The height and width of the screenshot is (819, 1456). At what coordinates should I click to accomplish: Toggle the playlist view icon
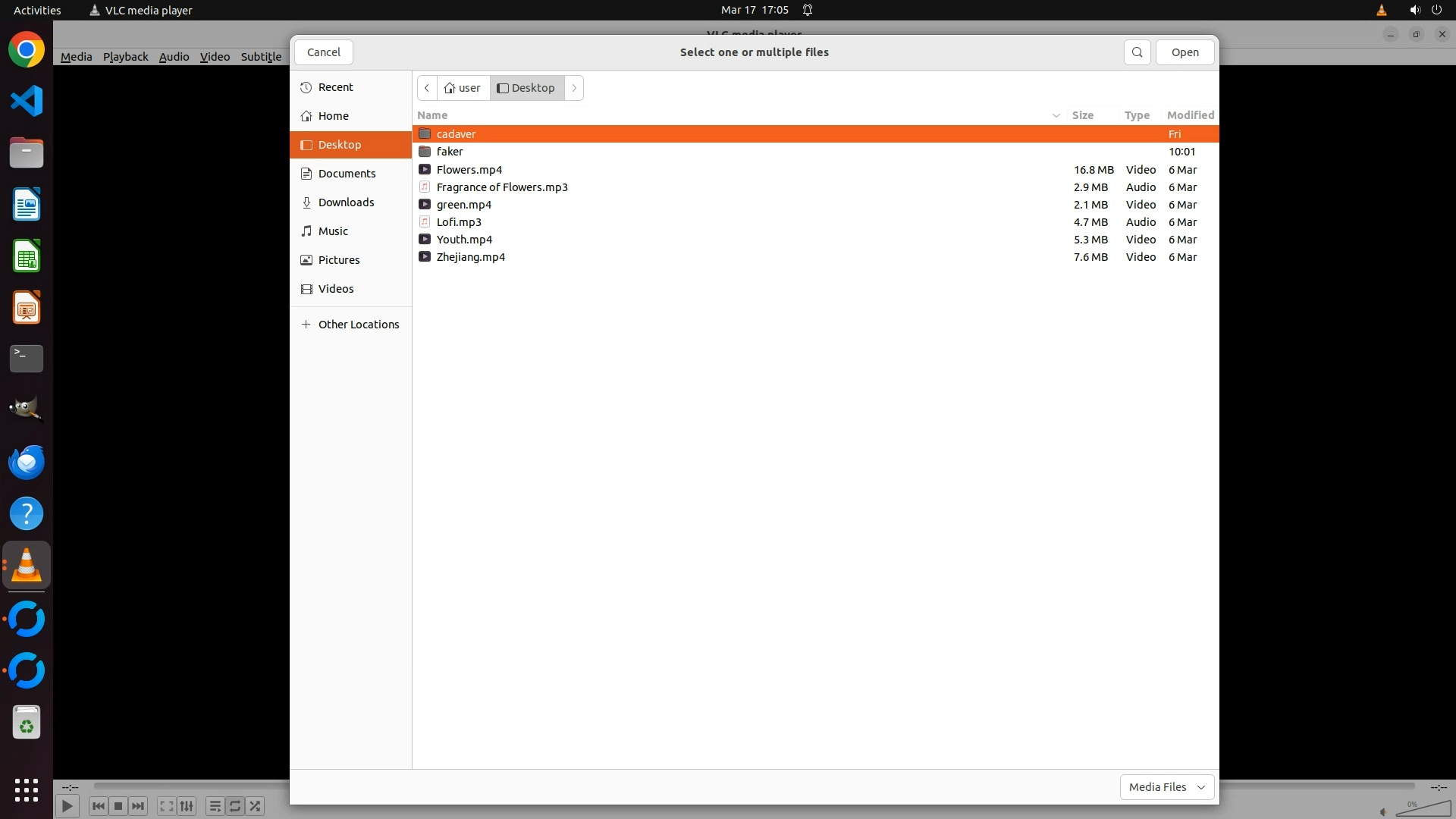point(215,806)
